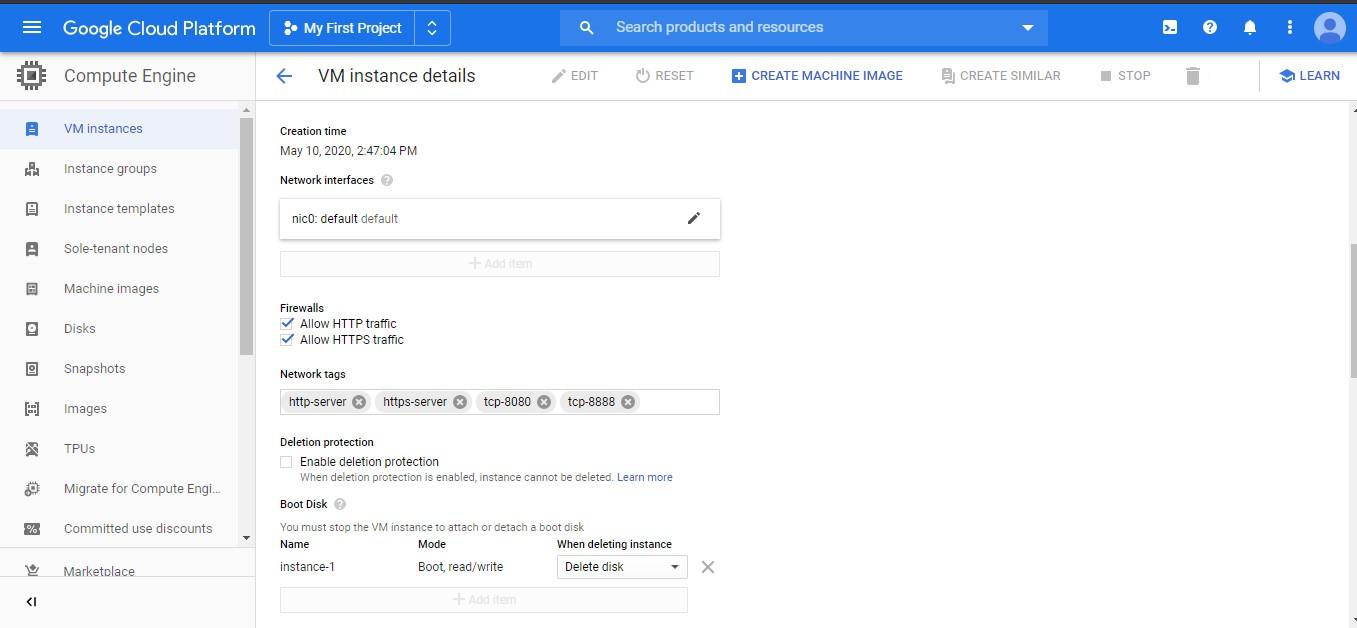Open project switcher up-down arrows
This screenshot has height=628, width=1357.
(432, 28)
